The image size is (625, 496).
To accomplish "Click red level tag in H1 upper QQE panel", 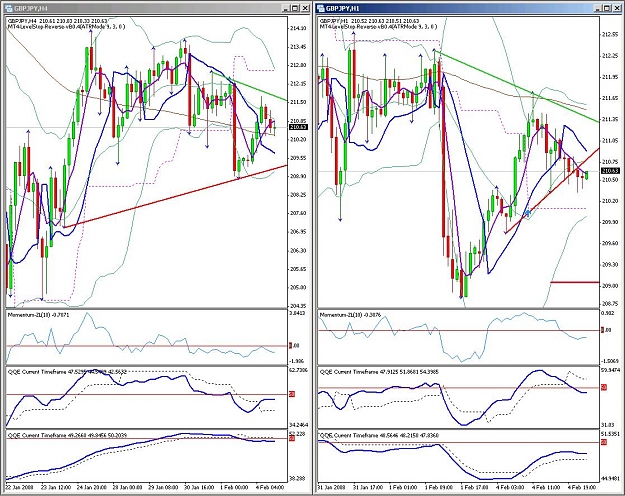I will coord(603,387).
